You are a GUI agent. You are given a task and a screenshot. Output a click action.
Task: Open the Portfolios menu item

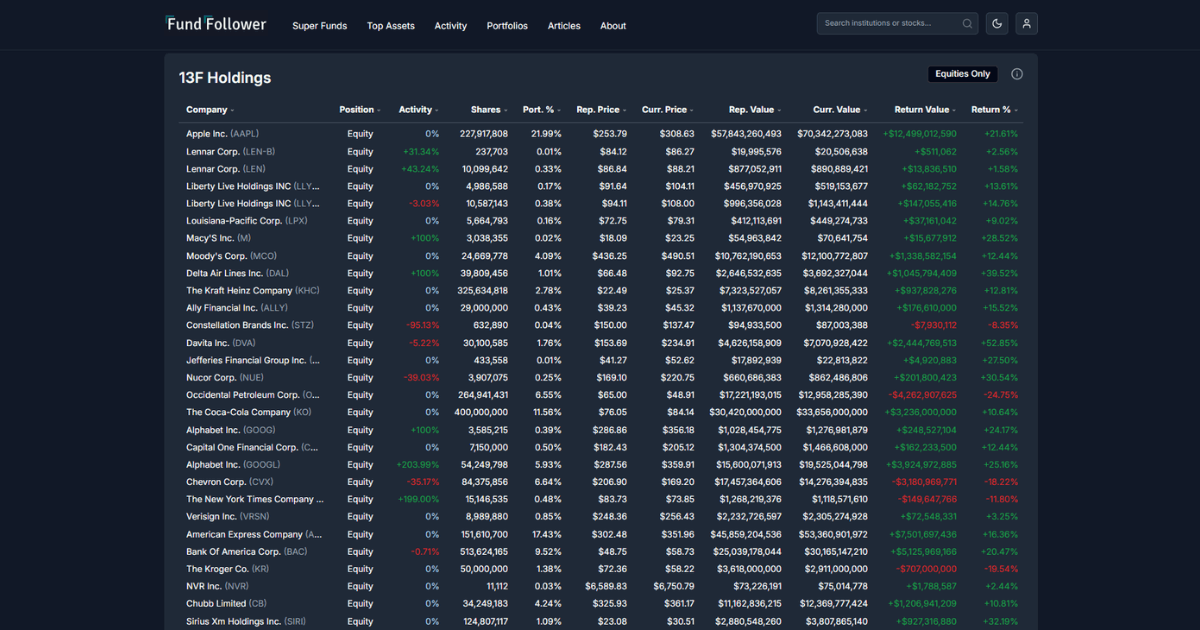507,26
